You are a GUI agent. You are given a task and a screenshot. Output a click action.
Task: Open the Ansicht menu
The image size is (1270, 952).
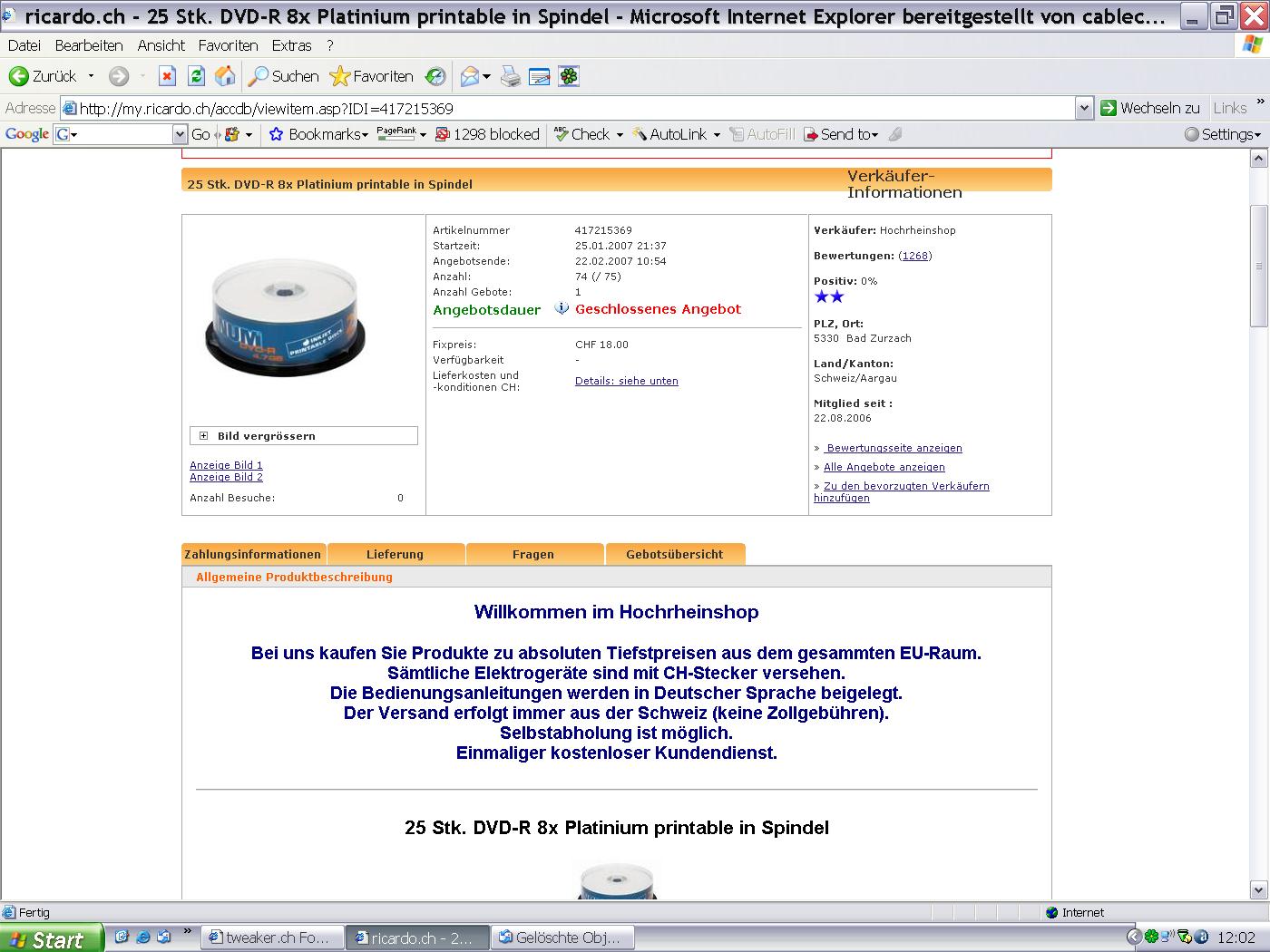pos(161,45)
